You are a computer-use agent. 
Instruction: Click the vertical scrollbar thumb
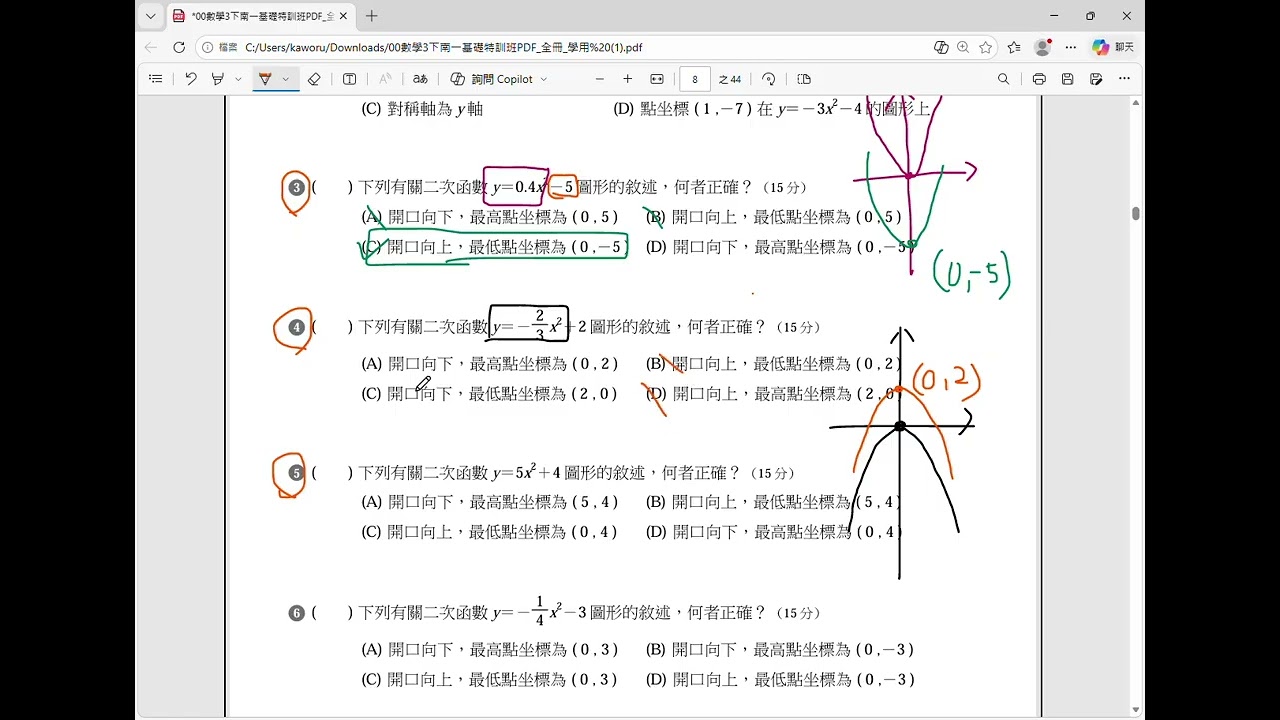click(x=1135, y=213)
